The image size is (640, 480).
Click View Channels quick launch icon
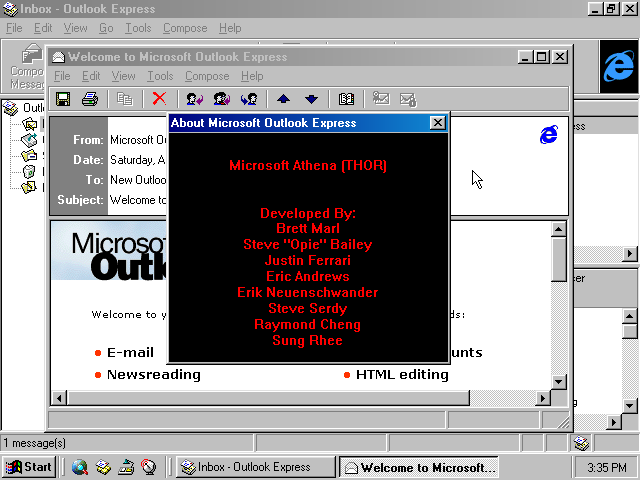click(149, 467)
